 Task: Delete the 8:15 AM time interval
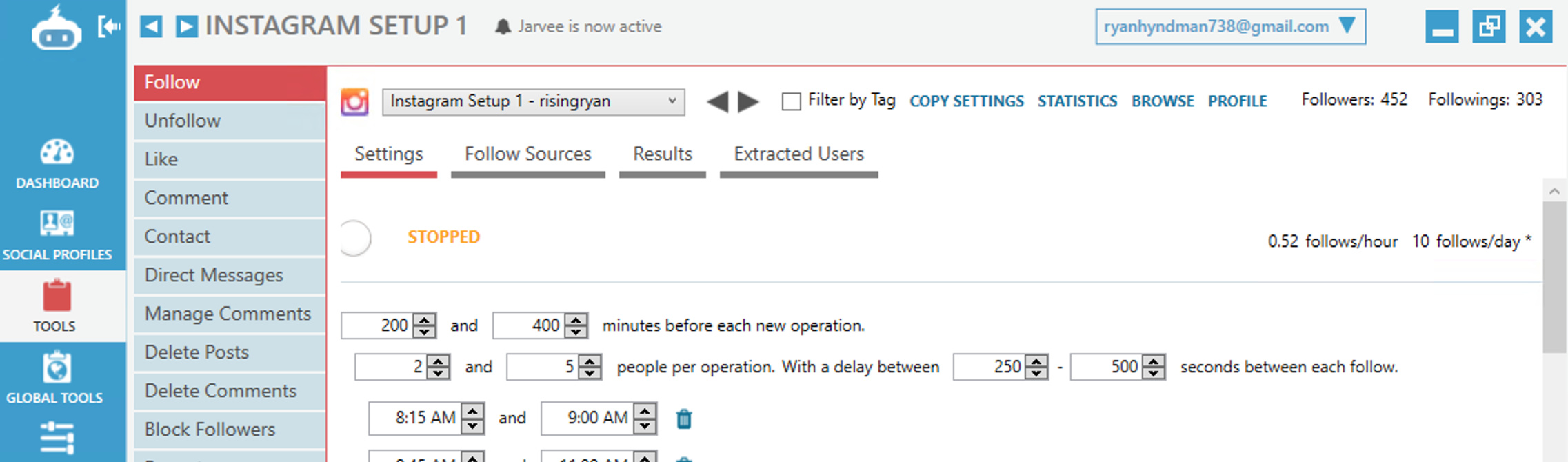683,419
